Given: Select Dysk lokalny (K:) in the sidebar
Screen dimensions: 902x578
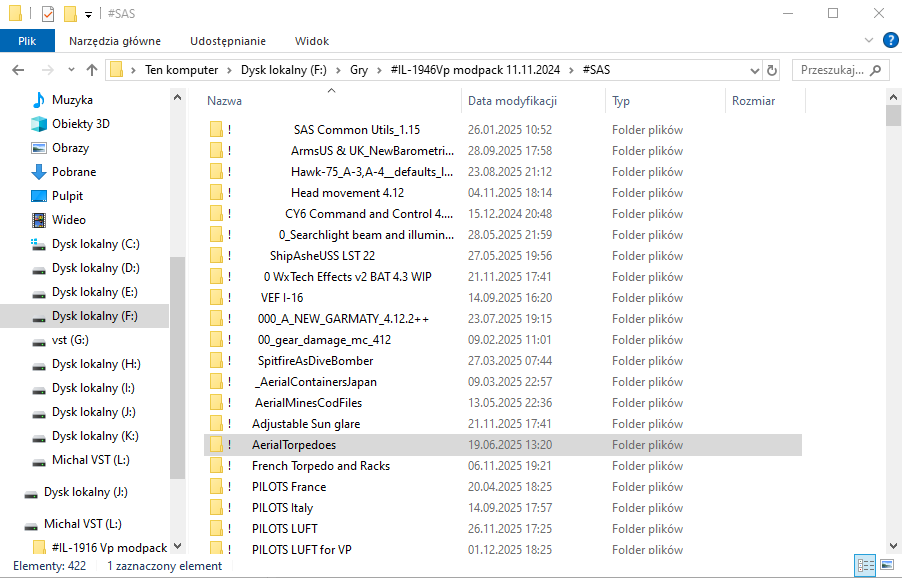Looking at the screenshot, I should click(x=95, y=436).
